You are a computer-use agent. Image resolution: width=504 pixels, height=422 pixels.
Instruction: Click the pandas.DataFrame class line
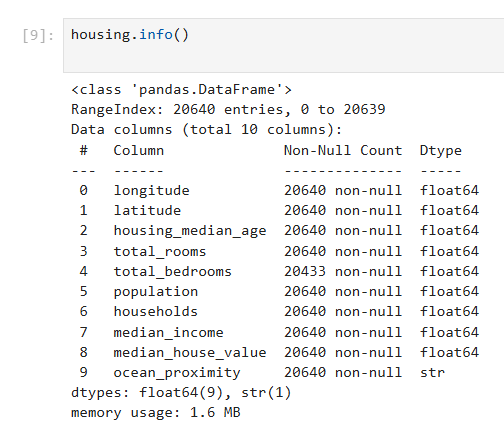click(182, 89)
